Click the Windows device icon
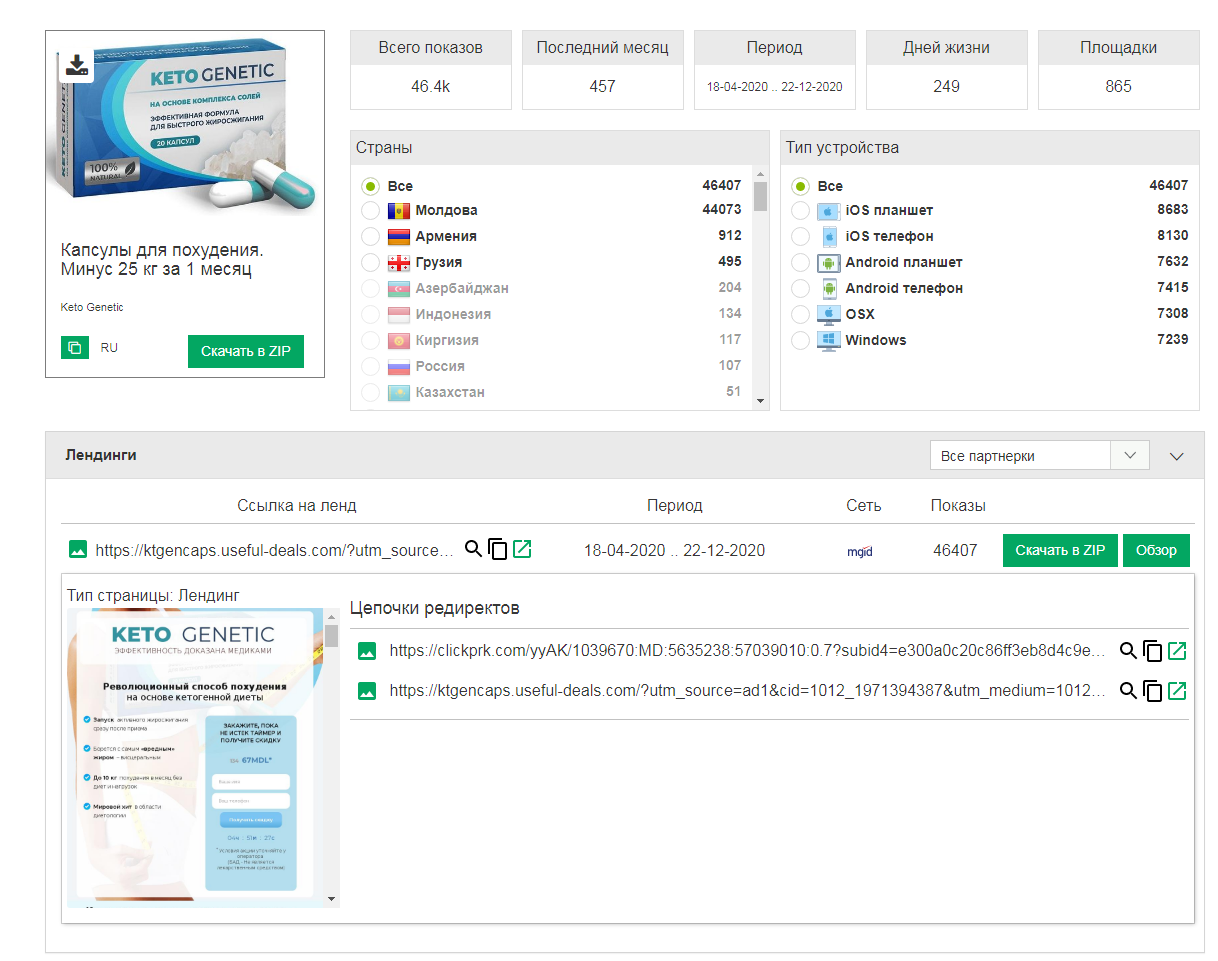 click(828, 340)
